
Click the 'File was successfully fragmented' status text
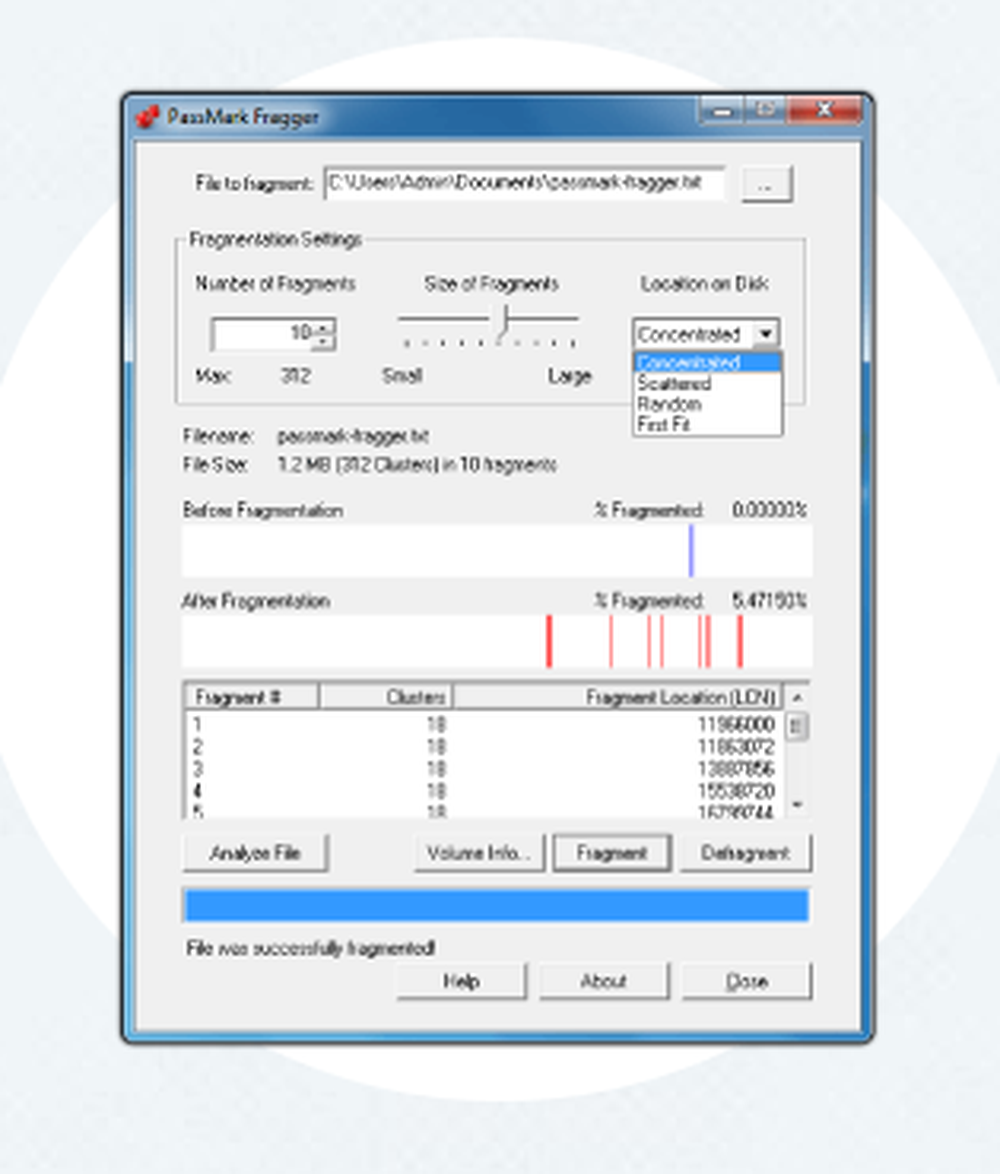pyautogui.click(x=311, y=949)
